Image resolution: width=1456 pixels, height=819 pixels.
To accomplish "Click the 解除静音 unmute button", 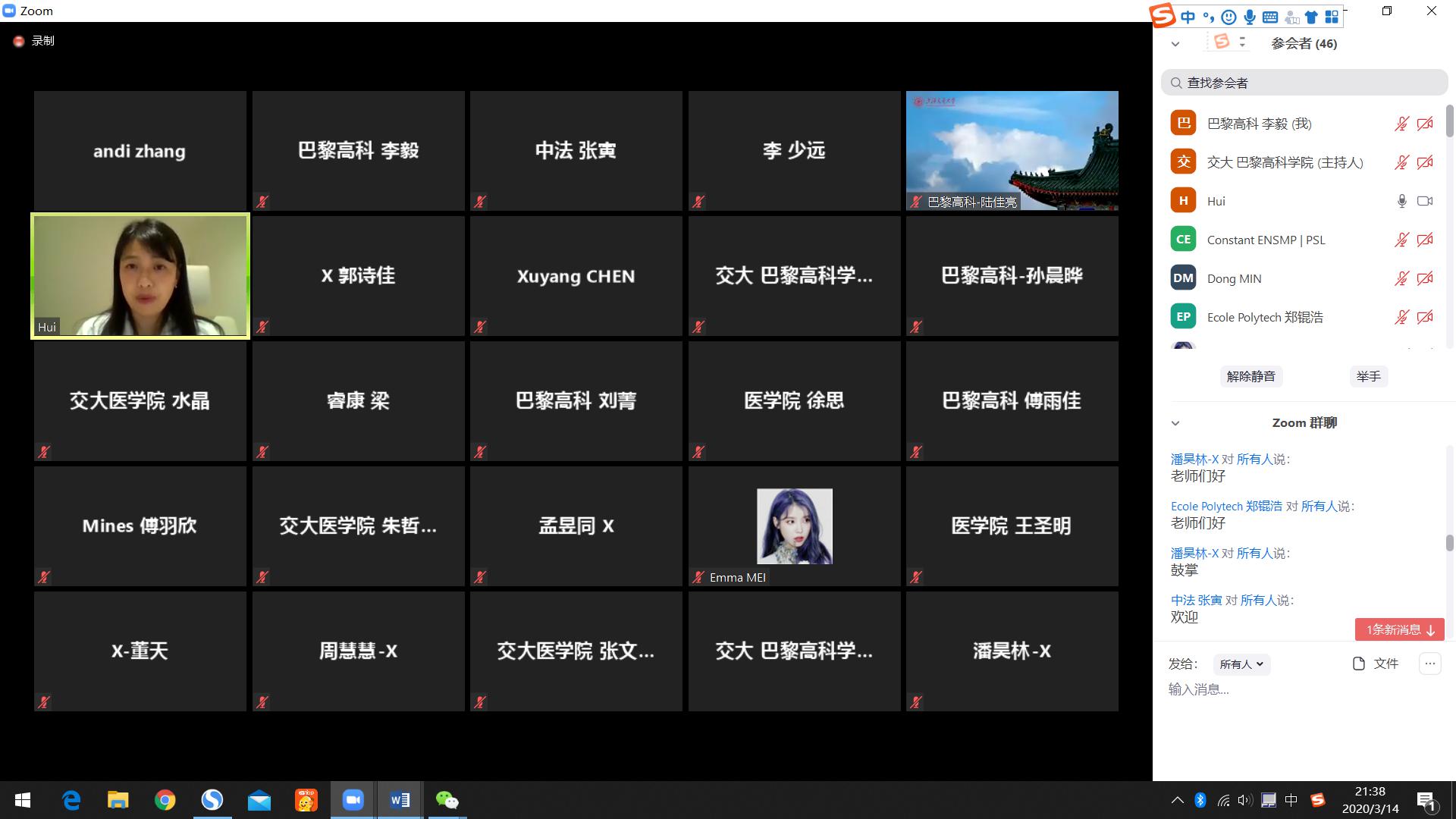I will 1250,376.
